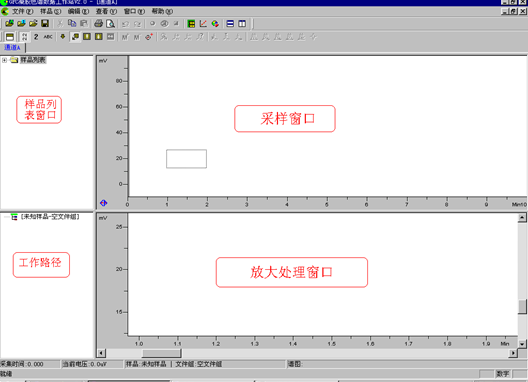Switch to the 通道A tab
The width and height of the screenshot is (528, 382).
pyautogui.click(x=12, y=47)
